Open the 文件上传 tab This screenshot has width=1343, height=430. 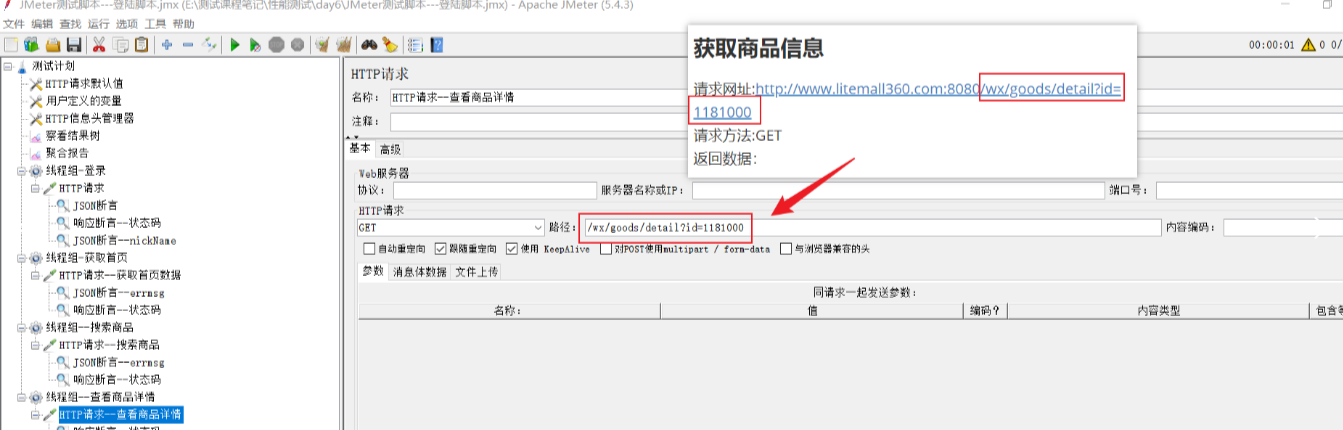[476, 271]
